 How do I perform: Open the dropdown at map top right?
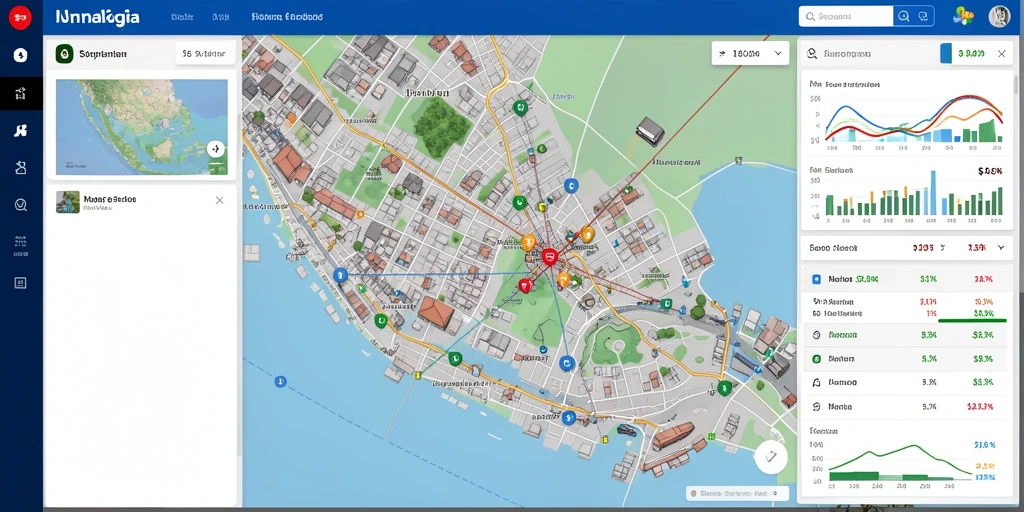[750, 54]
